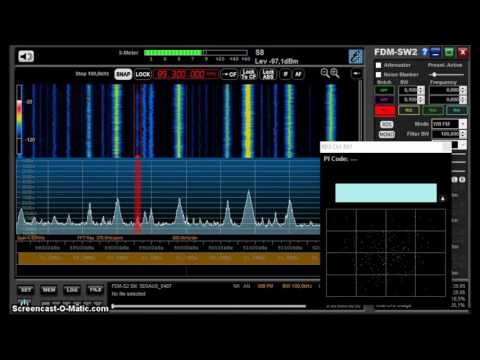Toggle the SNAP tuning button
The height and width of the screenshot is (360, 480).
click(123, 74)
